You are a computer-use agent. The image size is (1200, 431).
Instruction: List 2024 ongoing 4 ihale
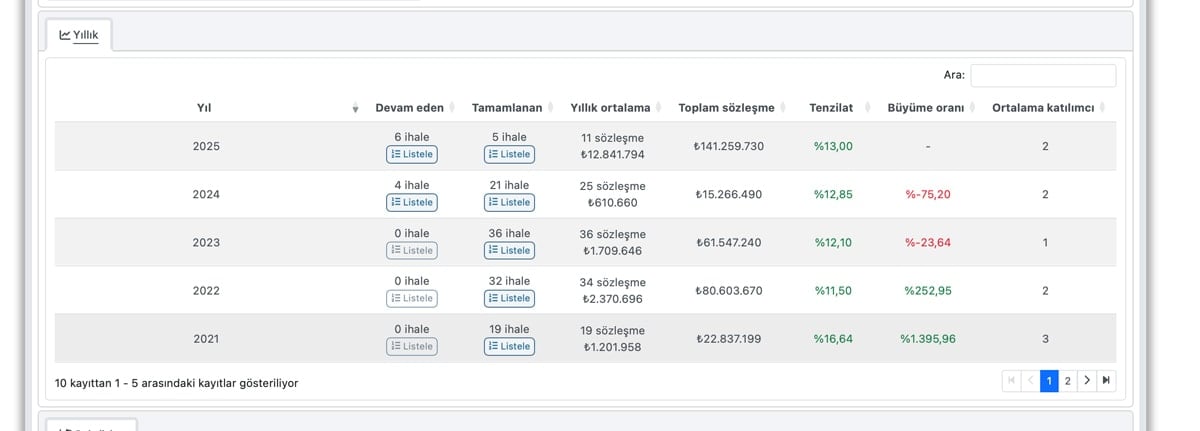[x=412, y=202]
